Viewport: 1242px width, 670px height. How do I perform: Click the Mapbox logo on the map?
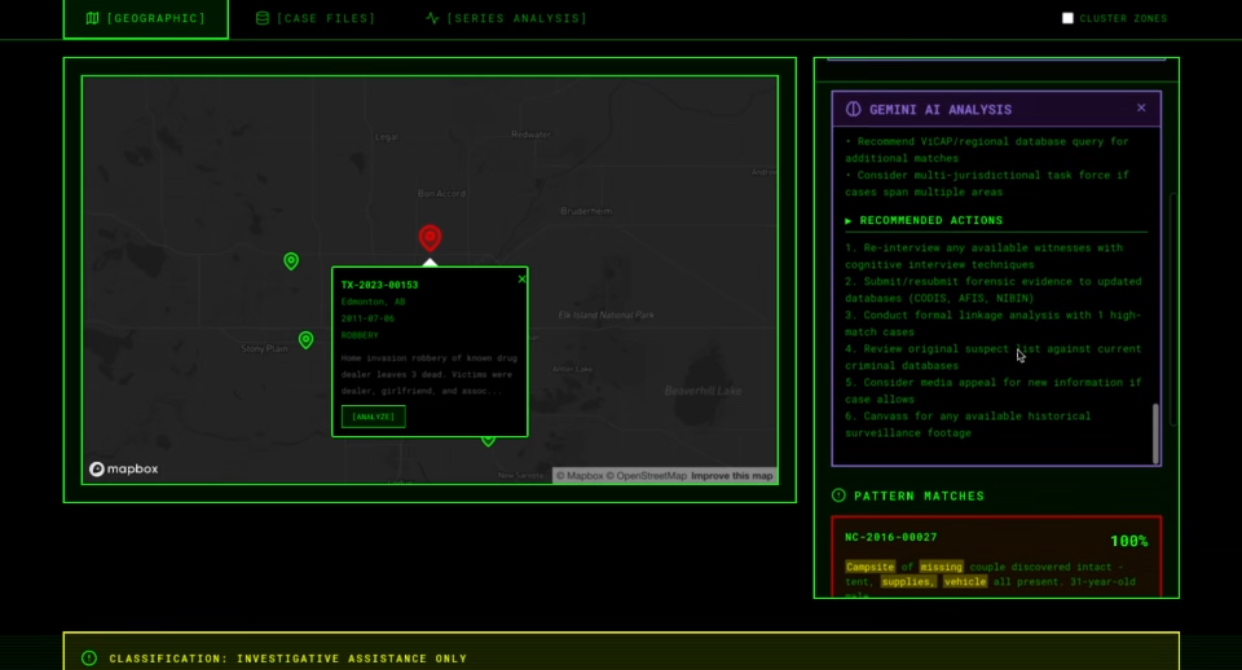[124, 469]
